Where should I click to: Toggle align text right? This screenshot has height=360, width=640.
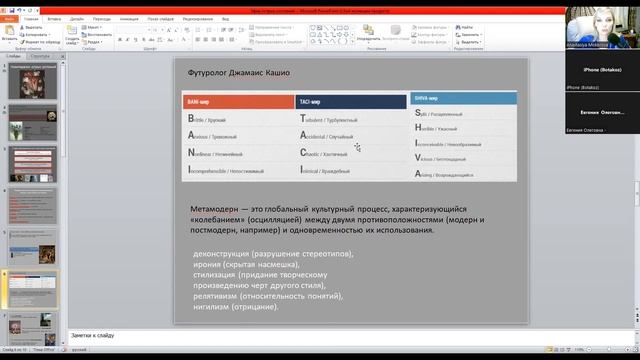[213, 40]
